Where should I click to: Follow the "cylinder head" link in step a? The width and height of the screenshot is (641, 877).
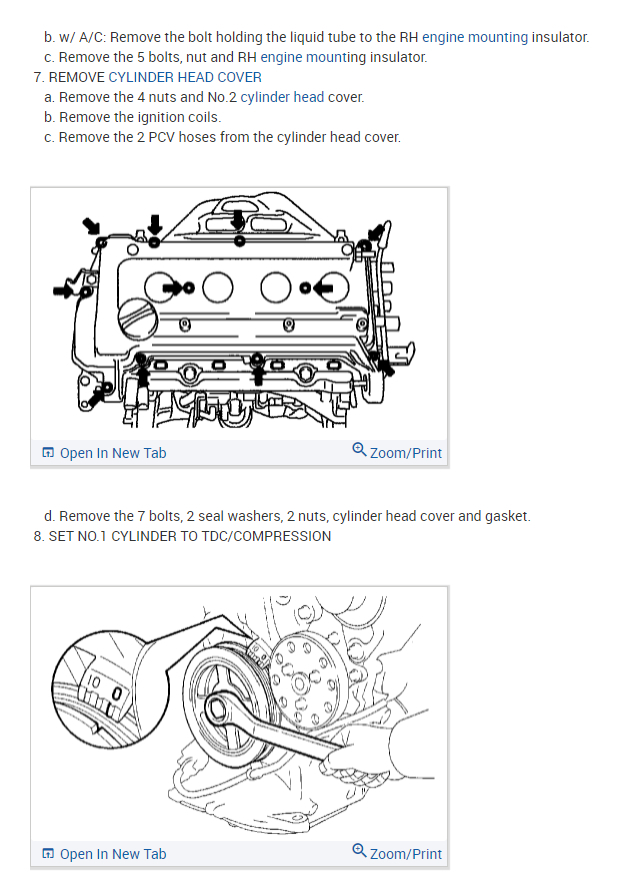pyautogui.click(x=282, y=97)
